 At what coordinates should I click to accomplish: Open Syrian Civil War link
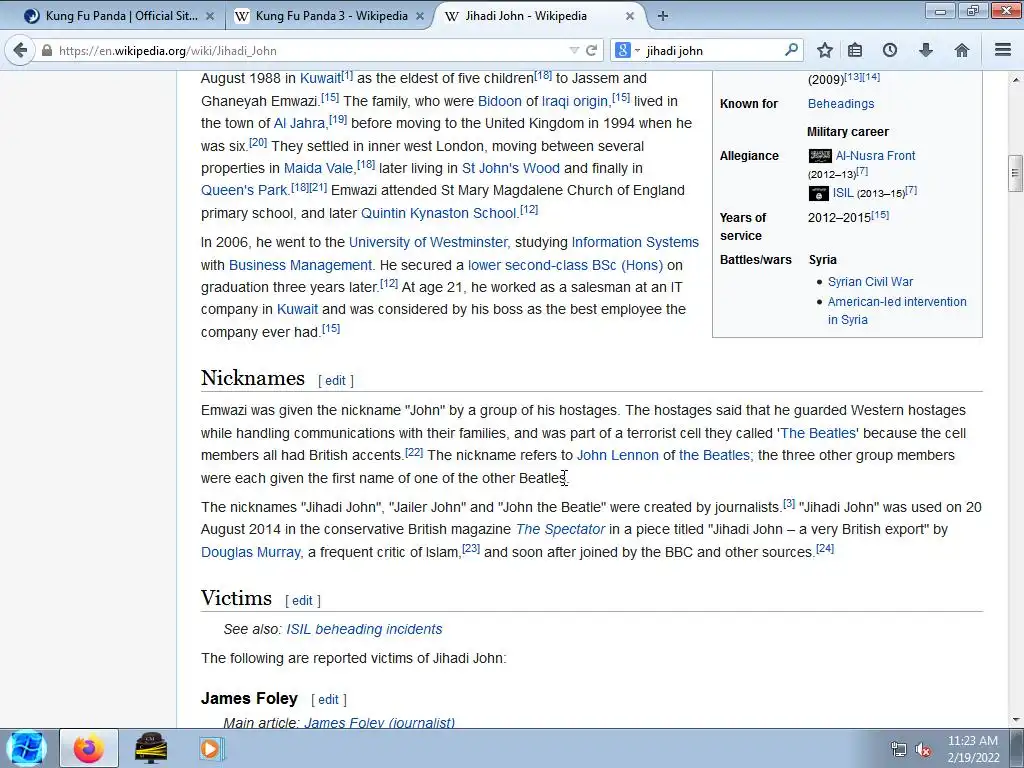871,282
